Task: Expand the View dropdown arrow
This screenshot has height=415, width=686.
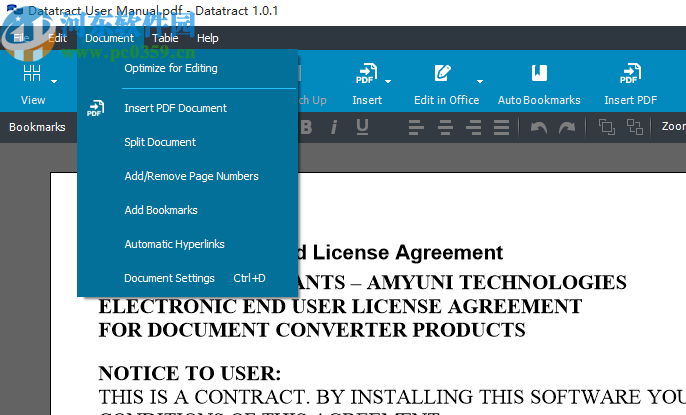Action: pyautogui.click(x=54, y=81)
